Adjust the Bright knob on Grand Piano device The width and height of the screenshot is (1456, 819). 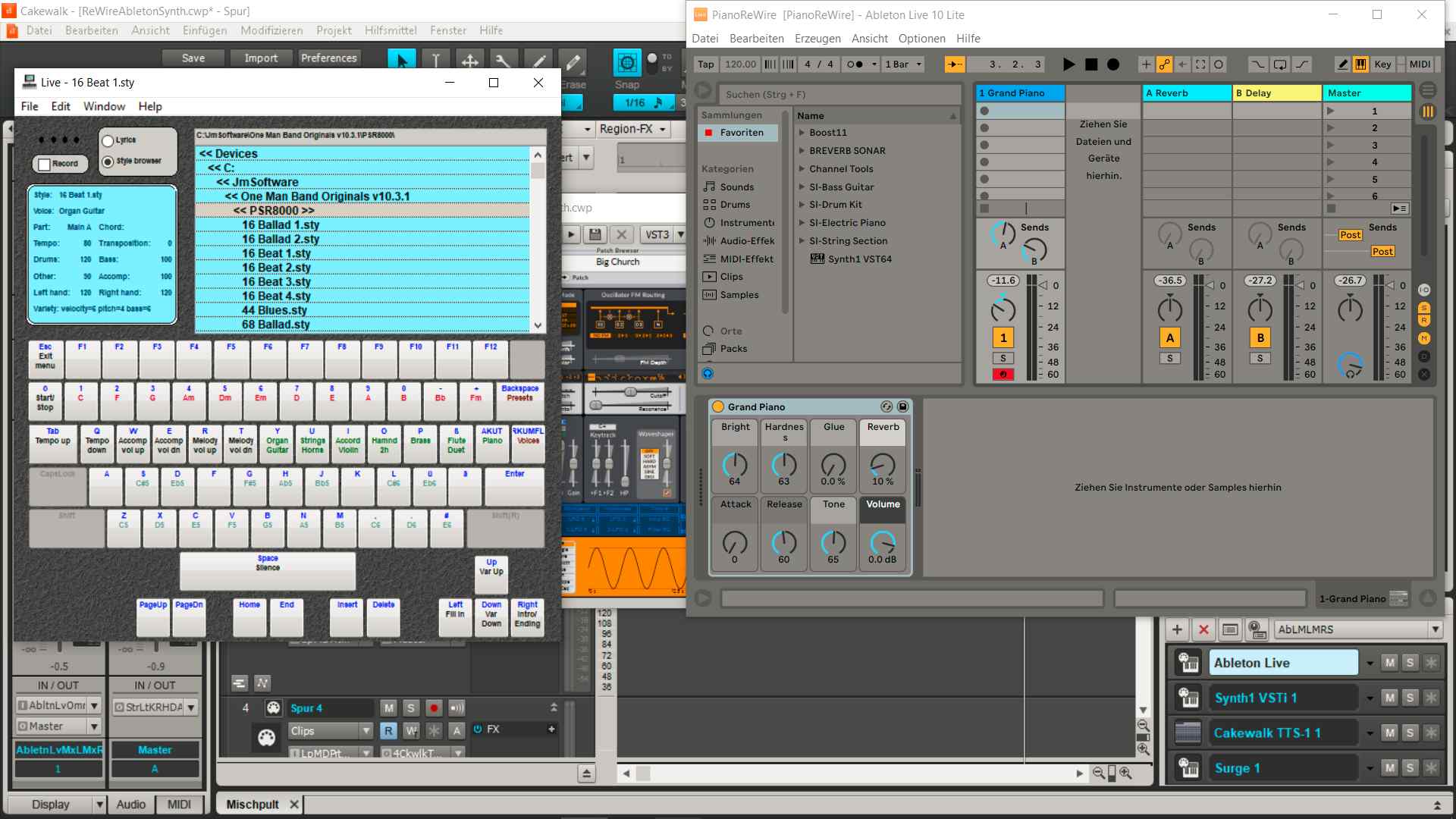[x=735, y=465]
